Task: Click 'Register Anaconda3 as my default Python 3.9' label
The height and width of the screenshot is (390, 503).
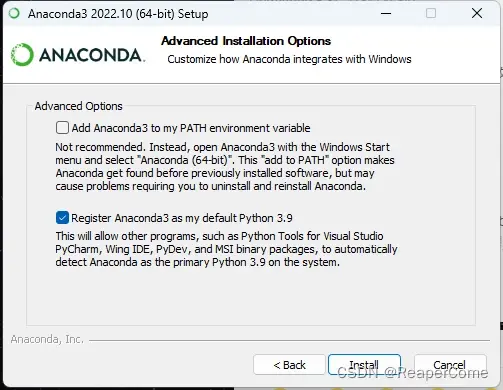Action: point(182,218)
